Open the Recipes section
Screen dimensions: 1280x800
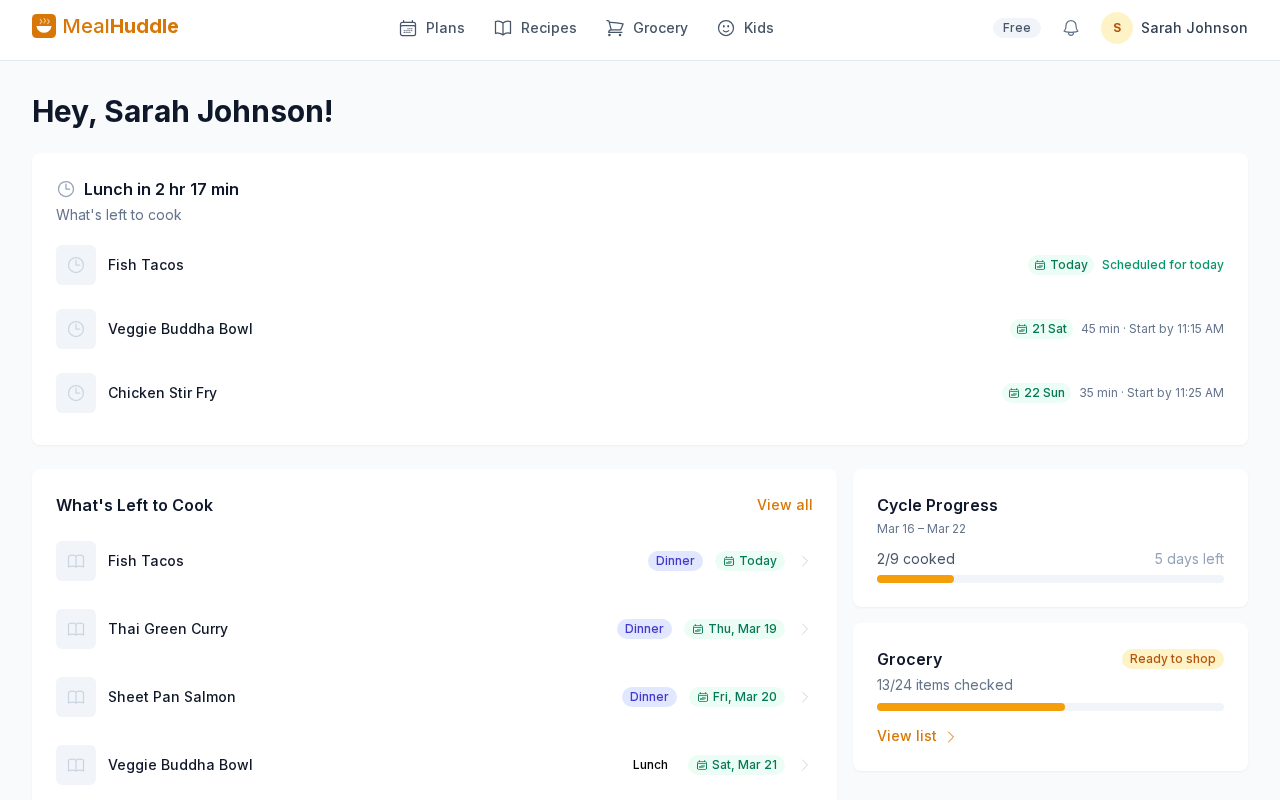click(x=535, y=28)
